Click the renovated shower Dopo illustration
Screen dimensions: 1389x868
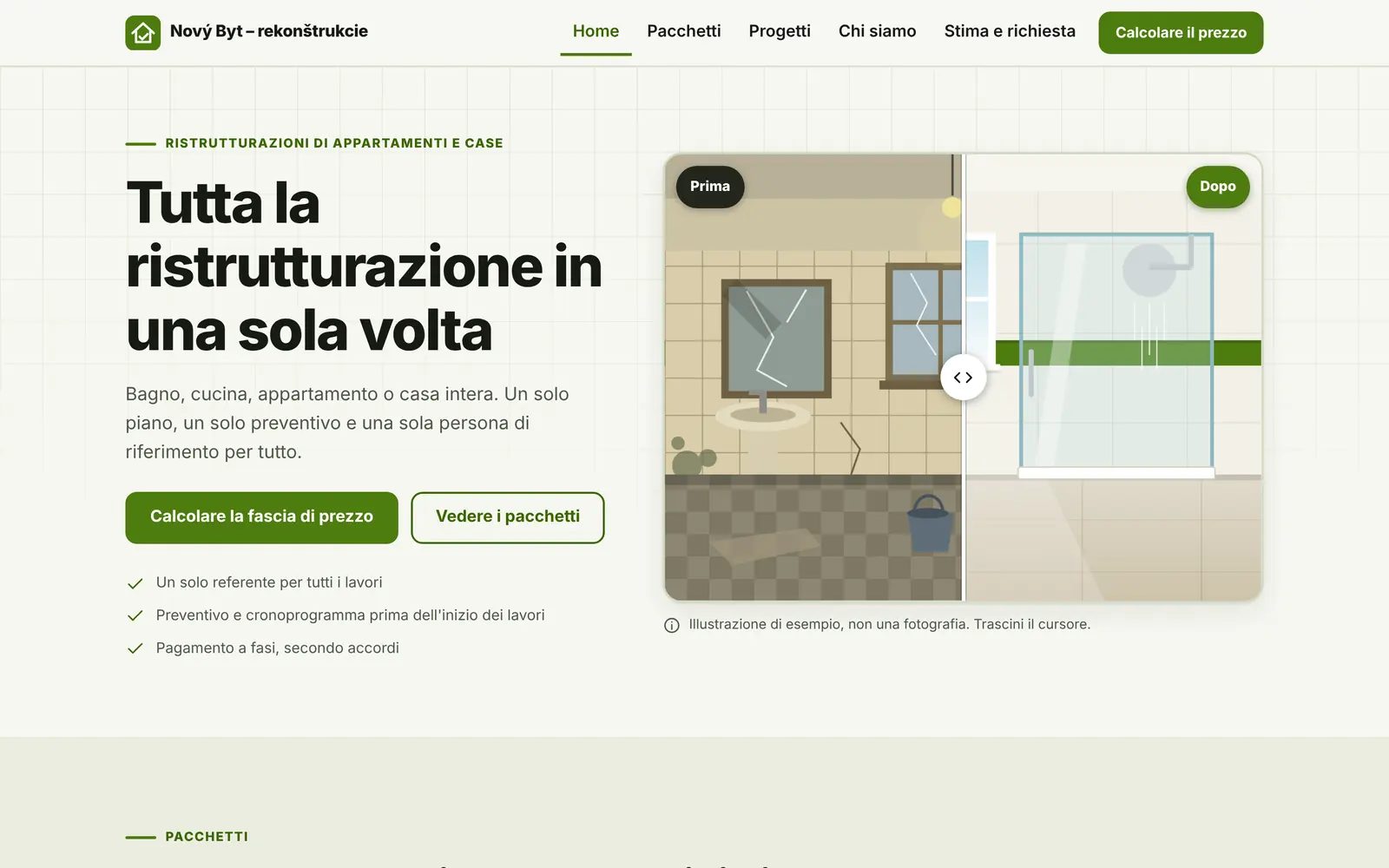point(1113,377)
